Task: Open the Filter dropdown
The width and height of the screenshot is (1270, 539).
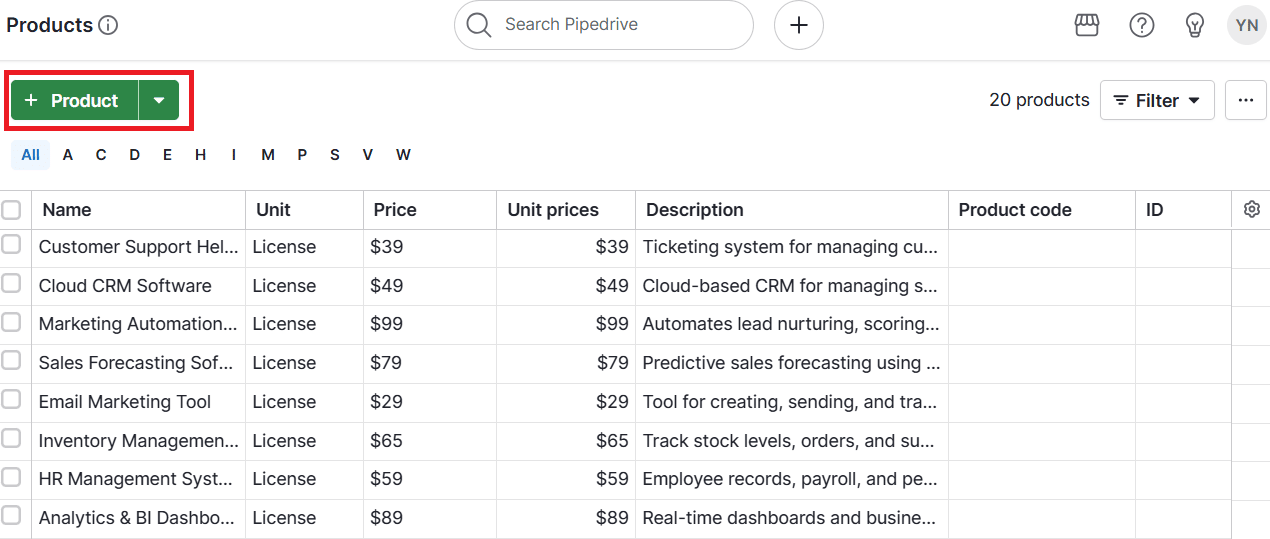Action: point(1157,100)
